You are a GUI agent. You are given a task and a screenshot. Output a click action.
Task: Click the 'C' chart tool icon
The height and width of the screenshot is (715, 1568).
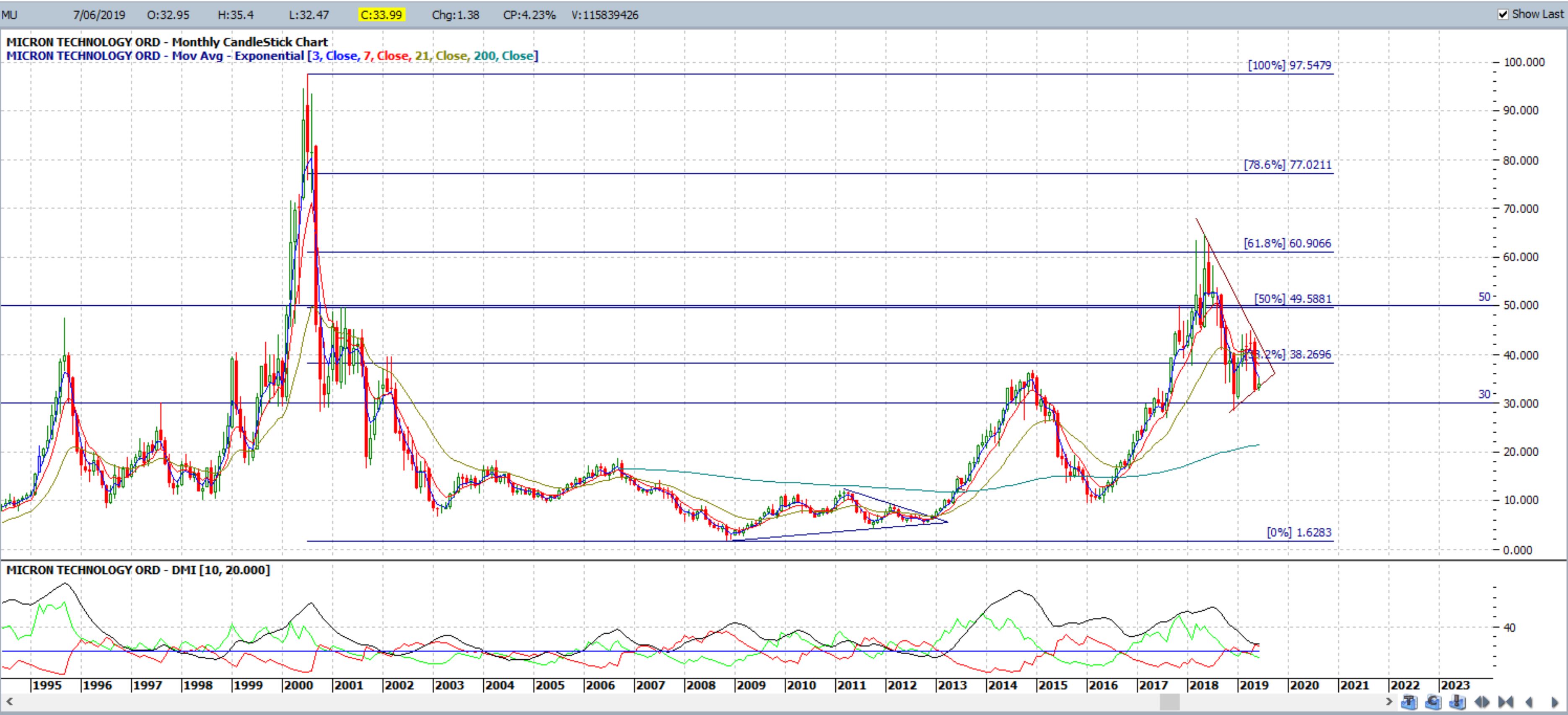pyautogui.click(x=1433, y=702)
